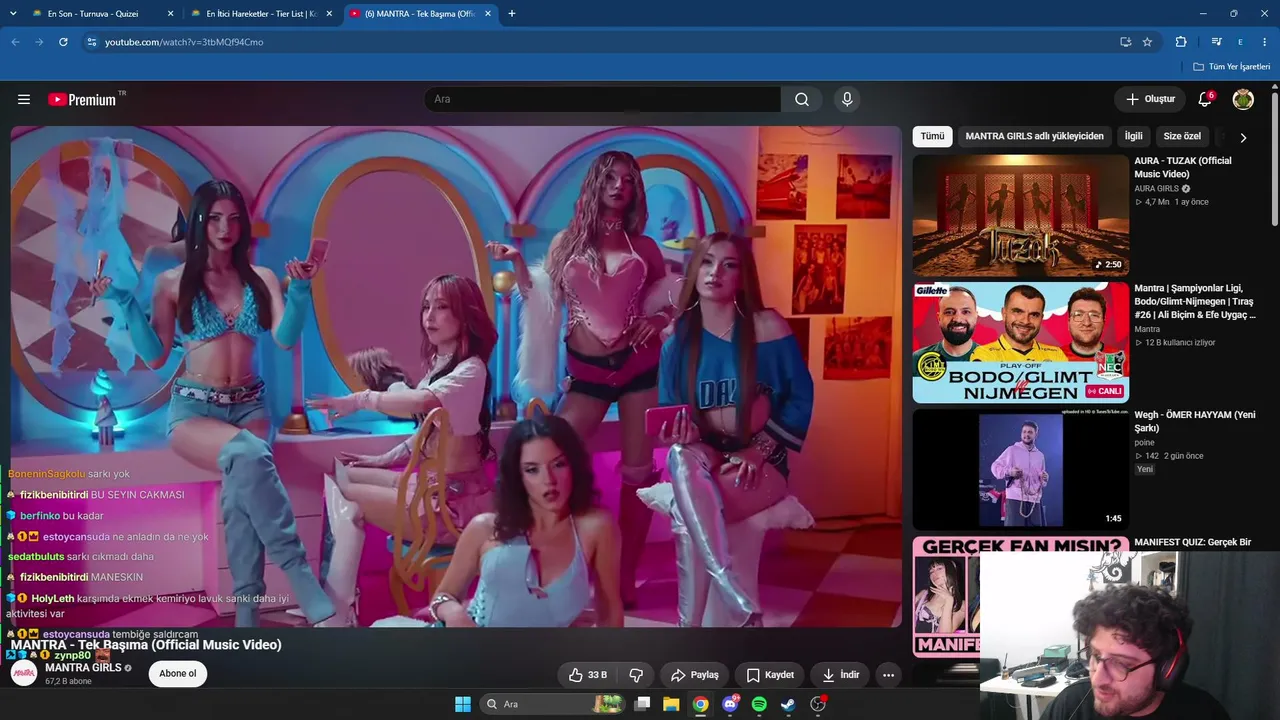Show more filter chips with arrow
The image size is (1280, 720).
click(x=1243, y=137)
